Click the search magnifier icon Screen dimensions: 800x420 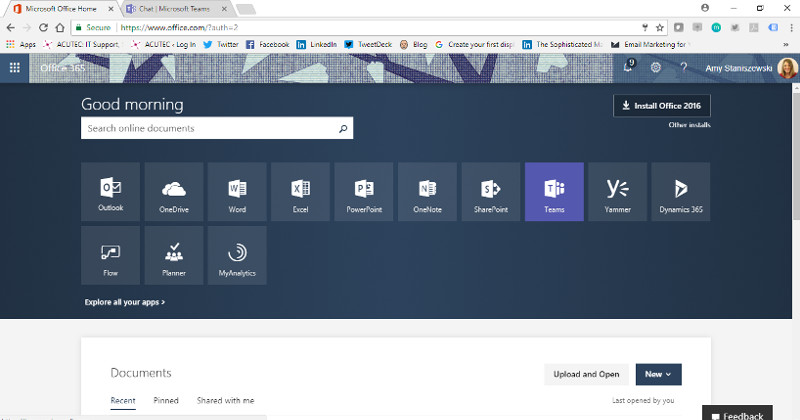343,129
